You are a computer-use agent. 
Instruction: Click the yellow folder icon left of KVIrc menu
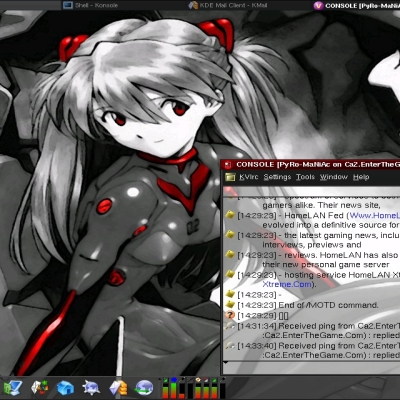click(x=230, y=177)
